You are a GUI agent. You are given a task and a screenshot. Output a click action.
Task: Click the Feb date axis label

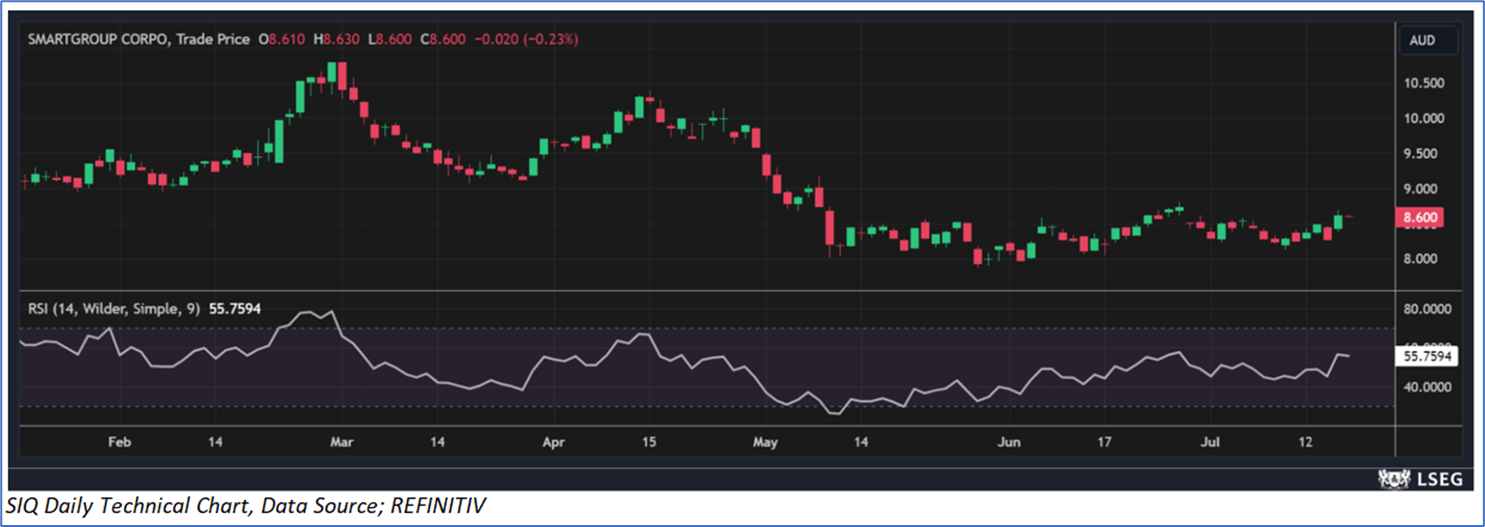tap(120, 441)
